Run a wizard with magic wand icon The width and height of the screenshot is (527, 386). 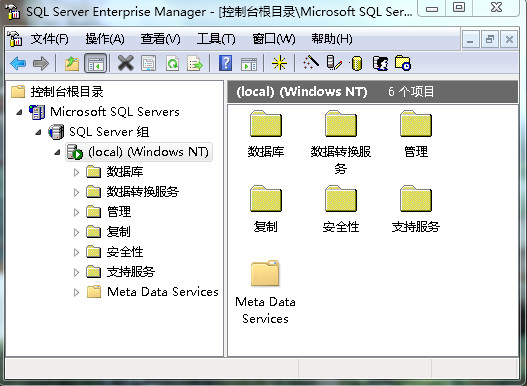tap(311, 63)
